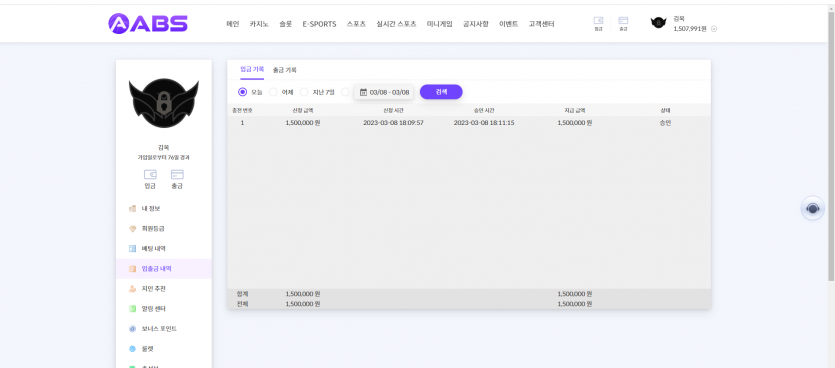Switch to the 출금 기록 tab
835x368 pixels.
(x=284, y=70)
